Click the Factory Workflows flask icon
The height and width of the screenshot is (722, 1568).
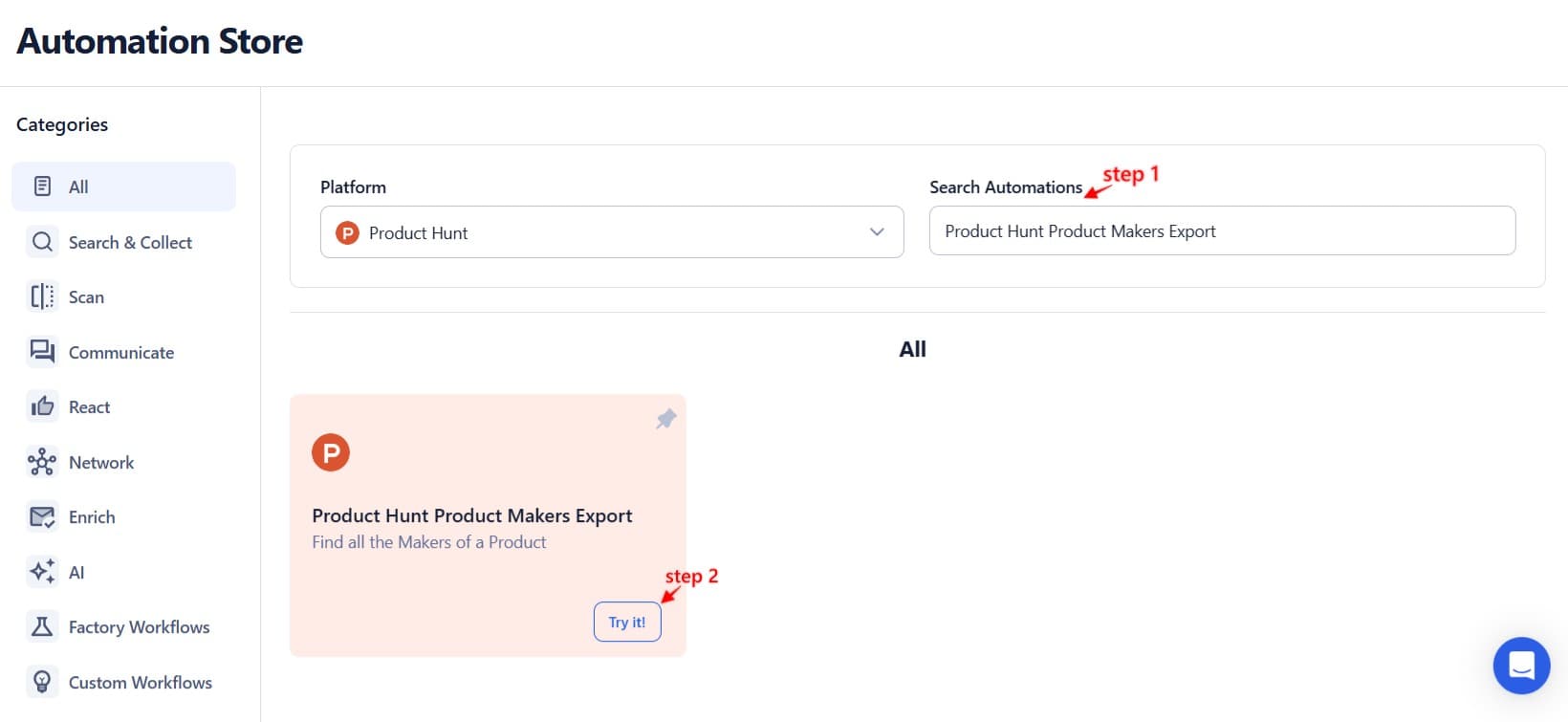(42, 626)
